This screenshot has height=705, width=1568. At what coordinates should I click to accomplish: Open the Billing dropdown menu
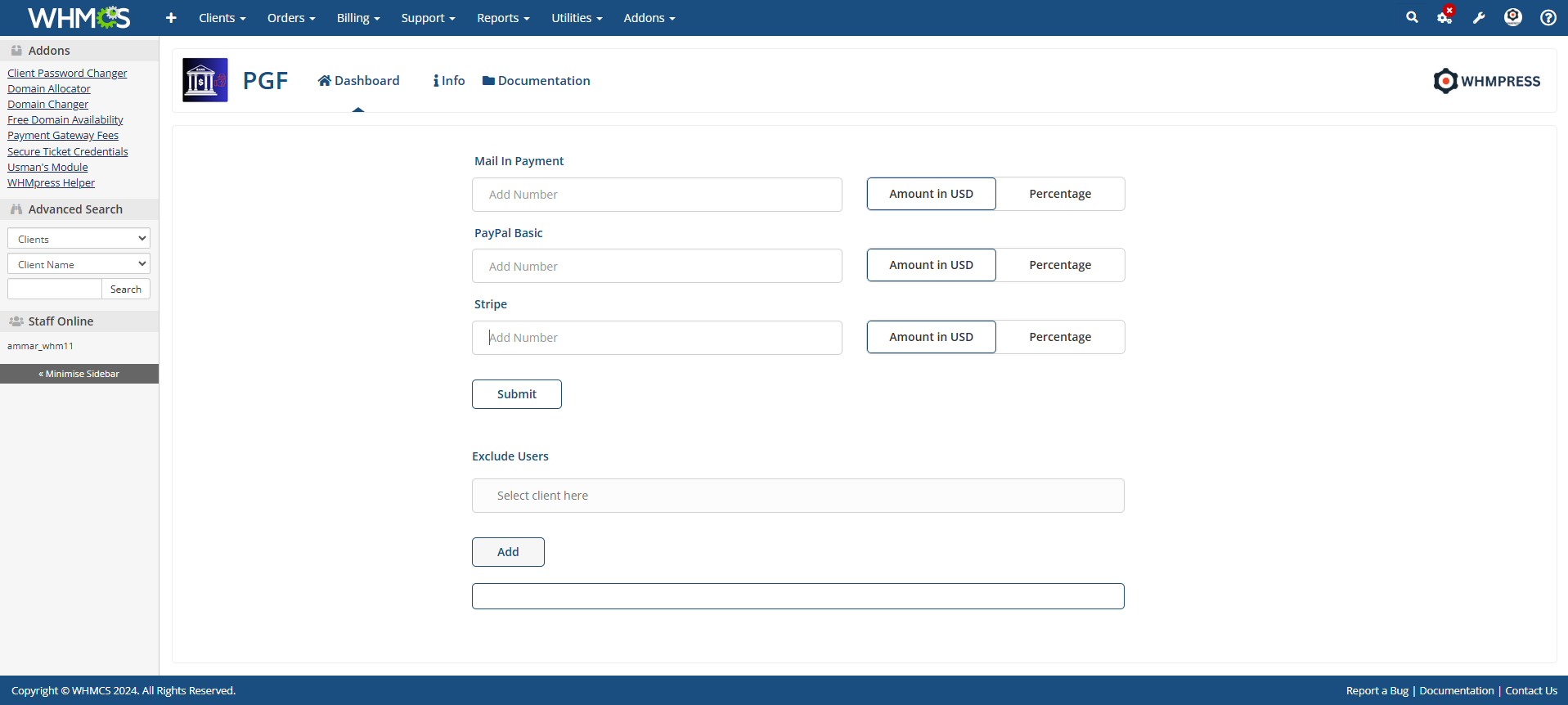click(358, 18)
